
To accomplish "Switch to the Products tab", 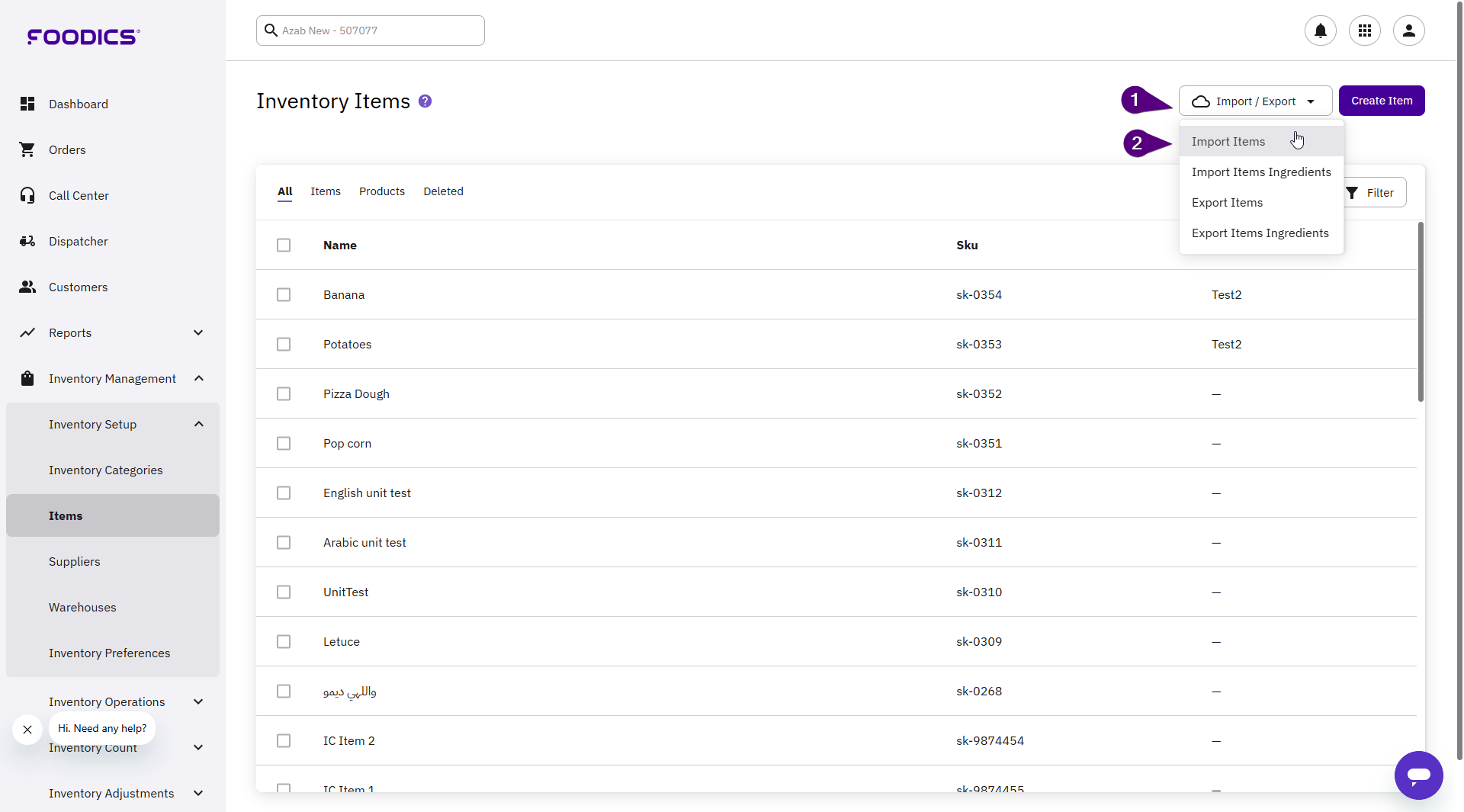I will point(381,191).
